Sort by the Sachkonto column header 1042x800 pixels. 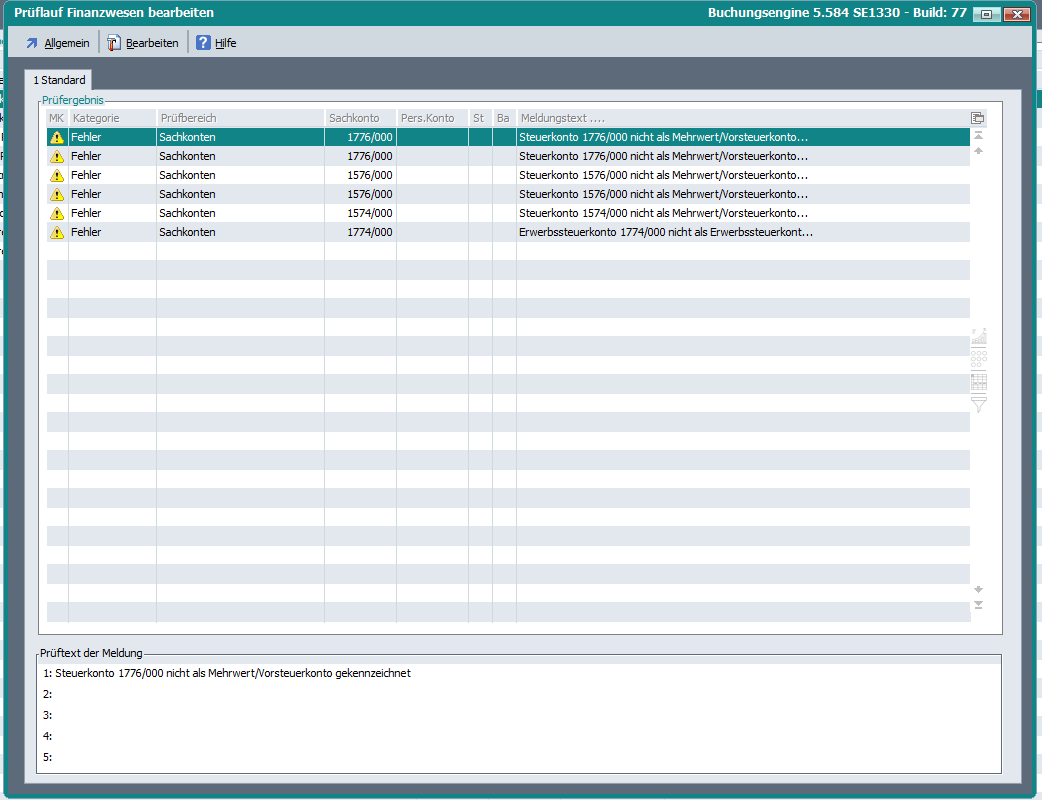click(359, 118)
